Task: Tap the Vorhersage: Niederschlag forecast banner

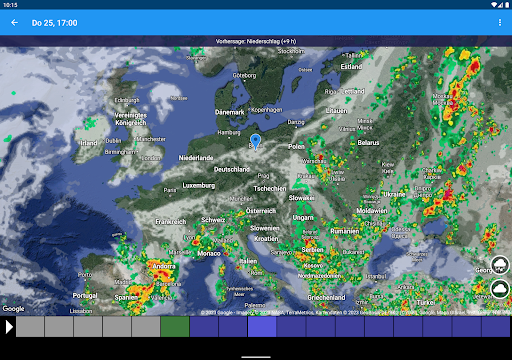Action: pyautogui.click(x=256, y=41)
